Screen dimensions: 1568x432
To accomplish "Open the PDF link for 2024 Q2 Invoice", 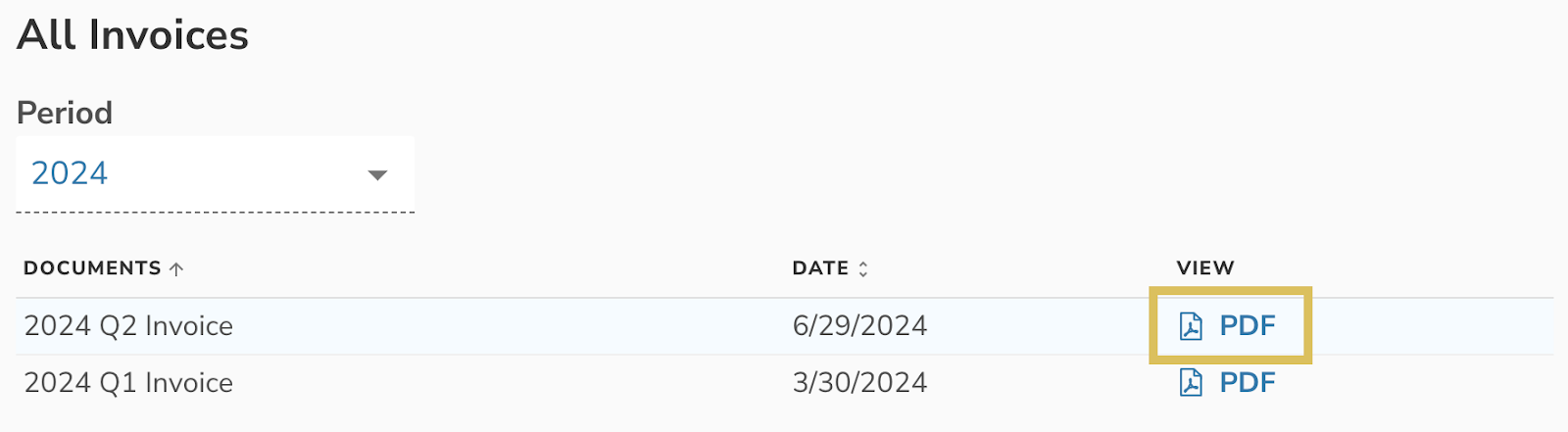I will pyautogui.click(x=1247, y=326).
